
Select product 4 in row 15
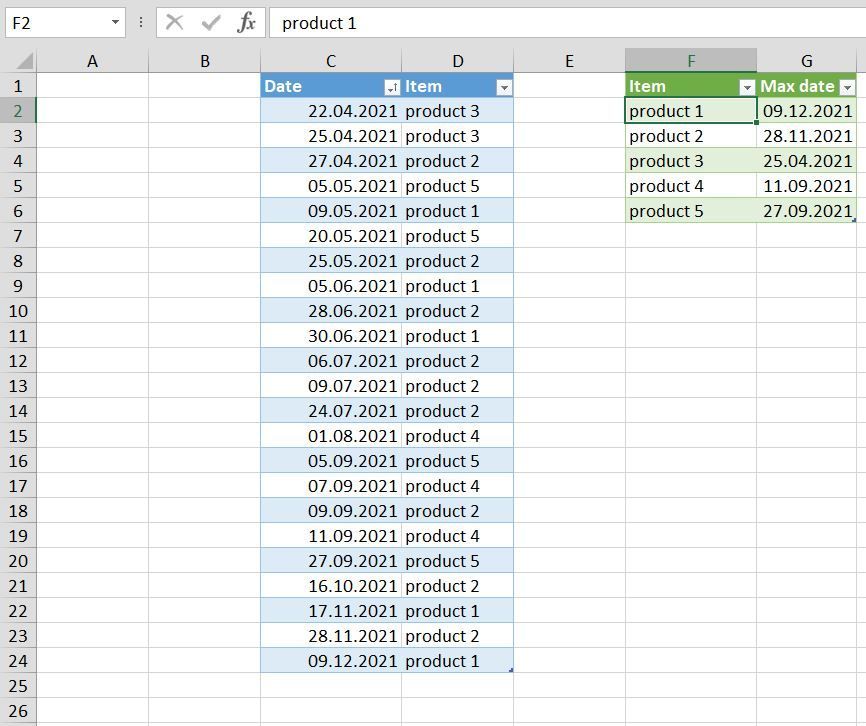tap(457, 436)
